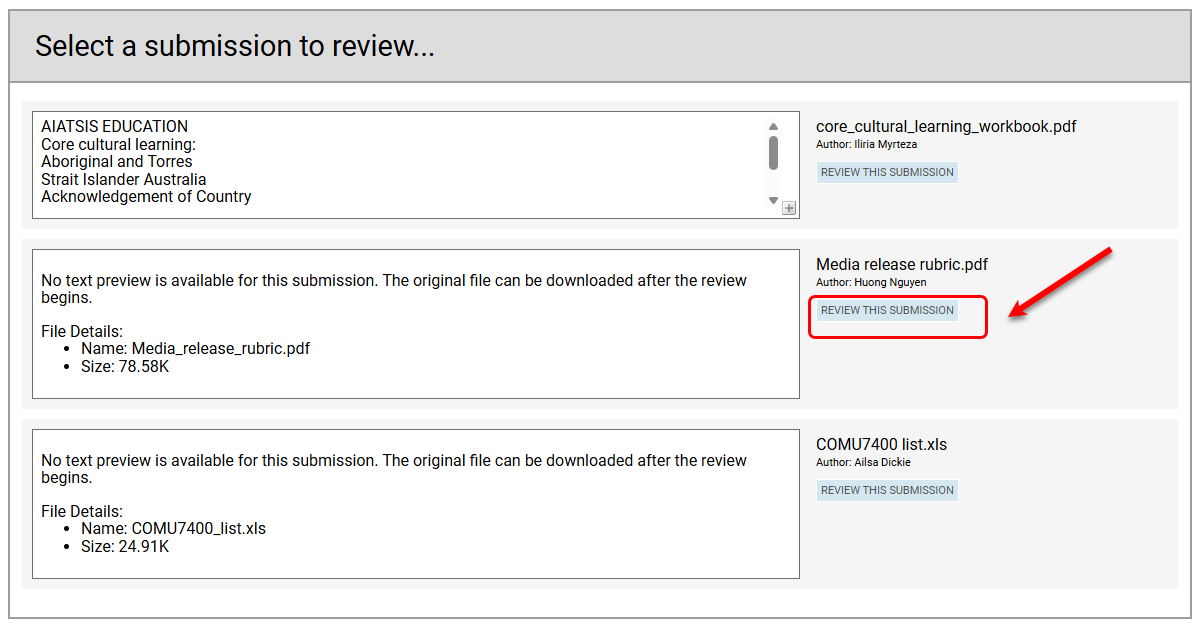Click the AIATSIS EDUCATION preview text line

coord(114,126)
